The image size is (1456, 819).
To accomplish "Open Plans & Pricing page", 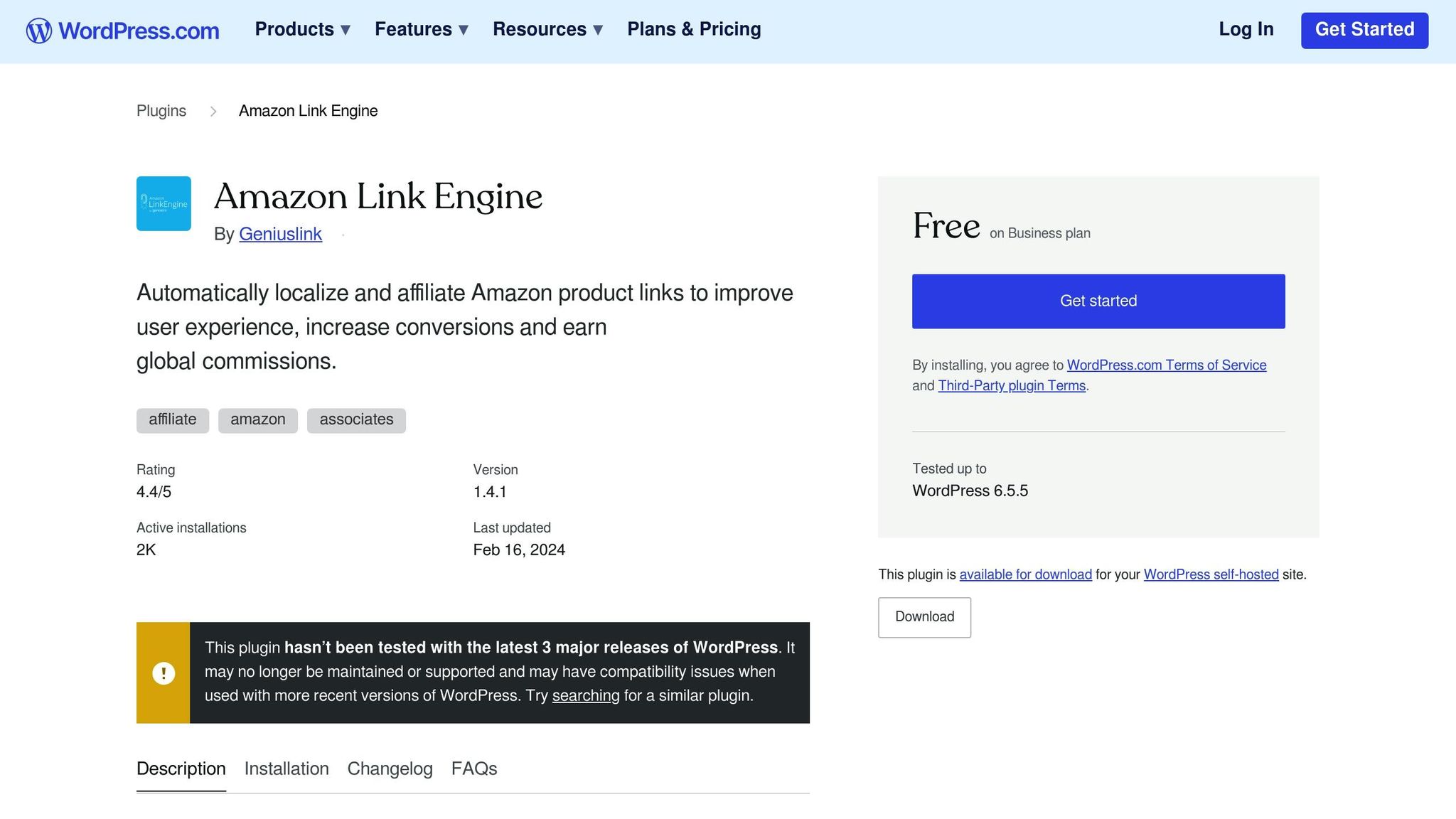I will click(694, 29).
